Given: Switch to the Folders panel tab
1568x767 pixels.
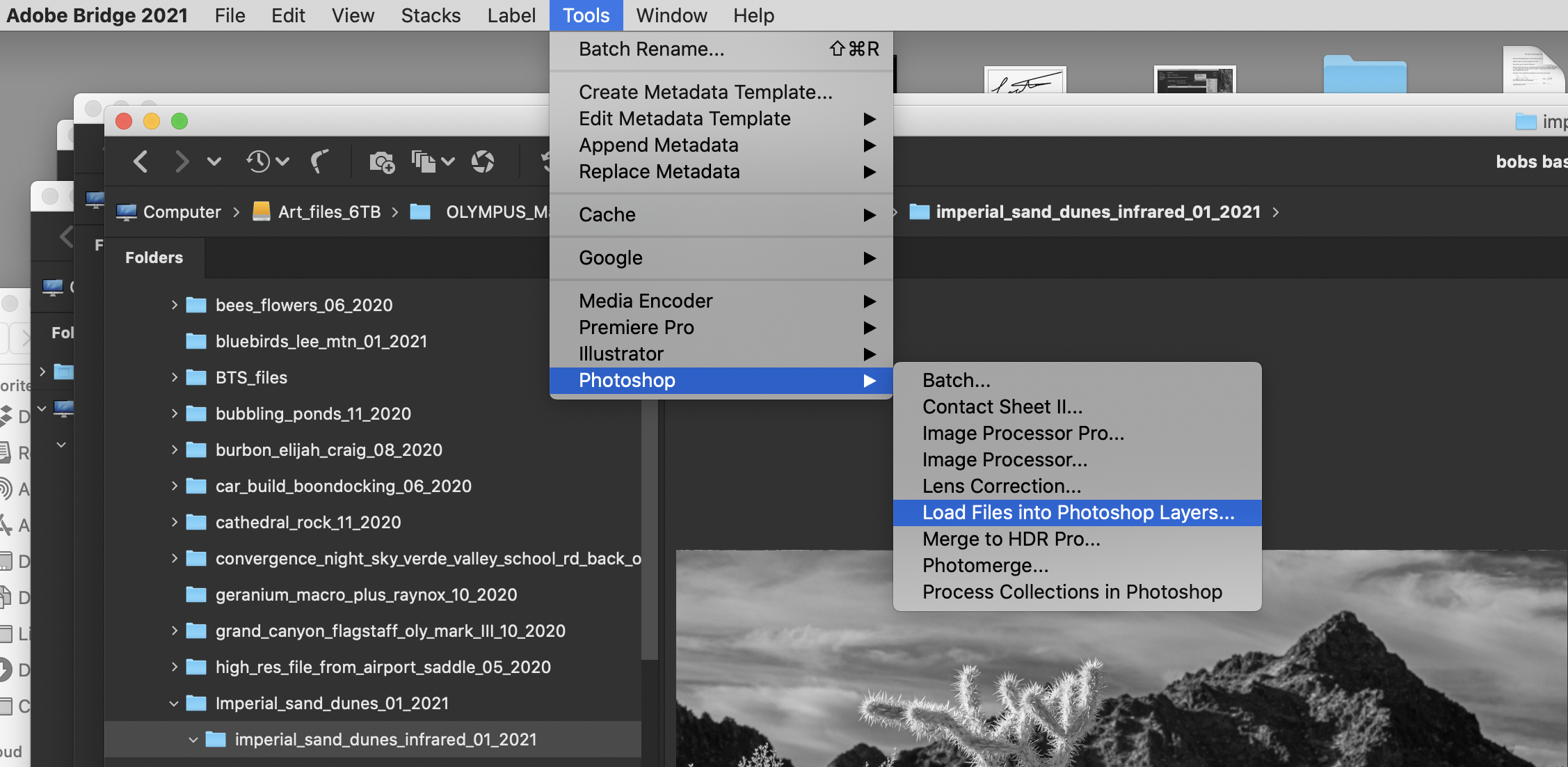Looking at the screenshot, I should 154,258.
